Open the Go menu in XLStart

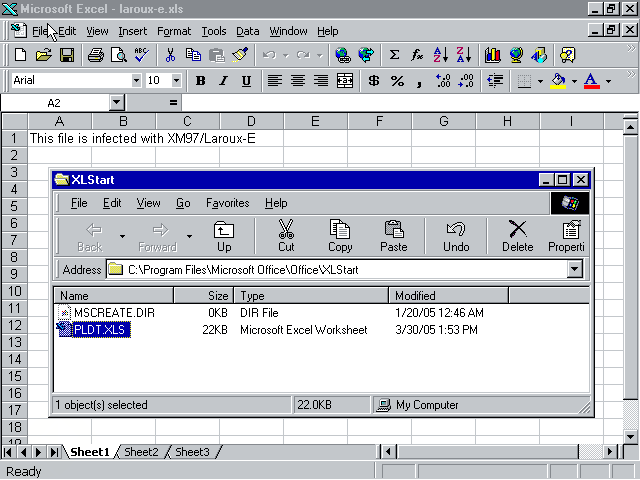tap(183, 203)
